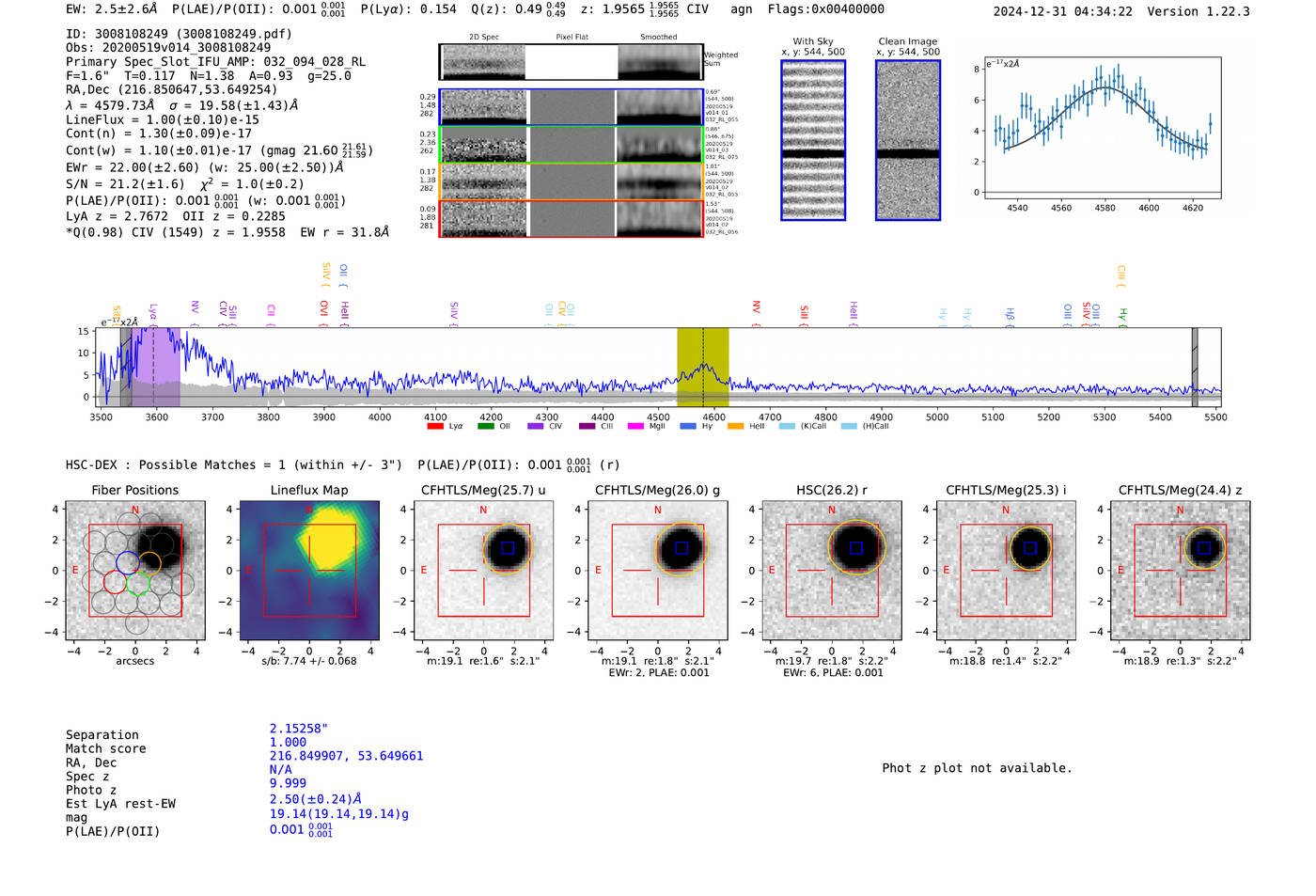
Task: Open the Fiber Positions cutout image
Action: 135,570
